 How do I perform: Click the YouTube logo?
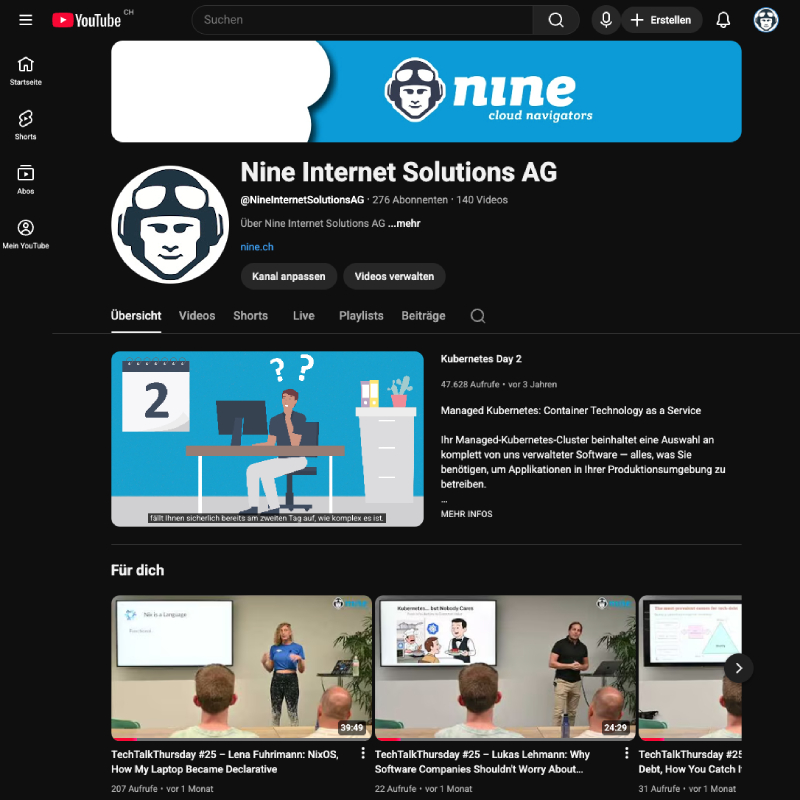(87, 20)
